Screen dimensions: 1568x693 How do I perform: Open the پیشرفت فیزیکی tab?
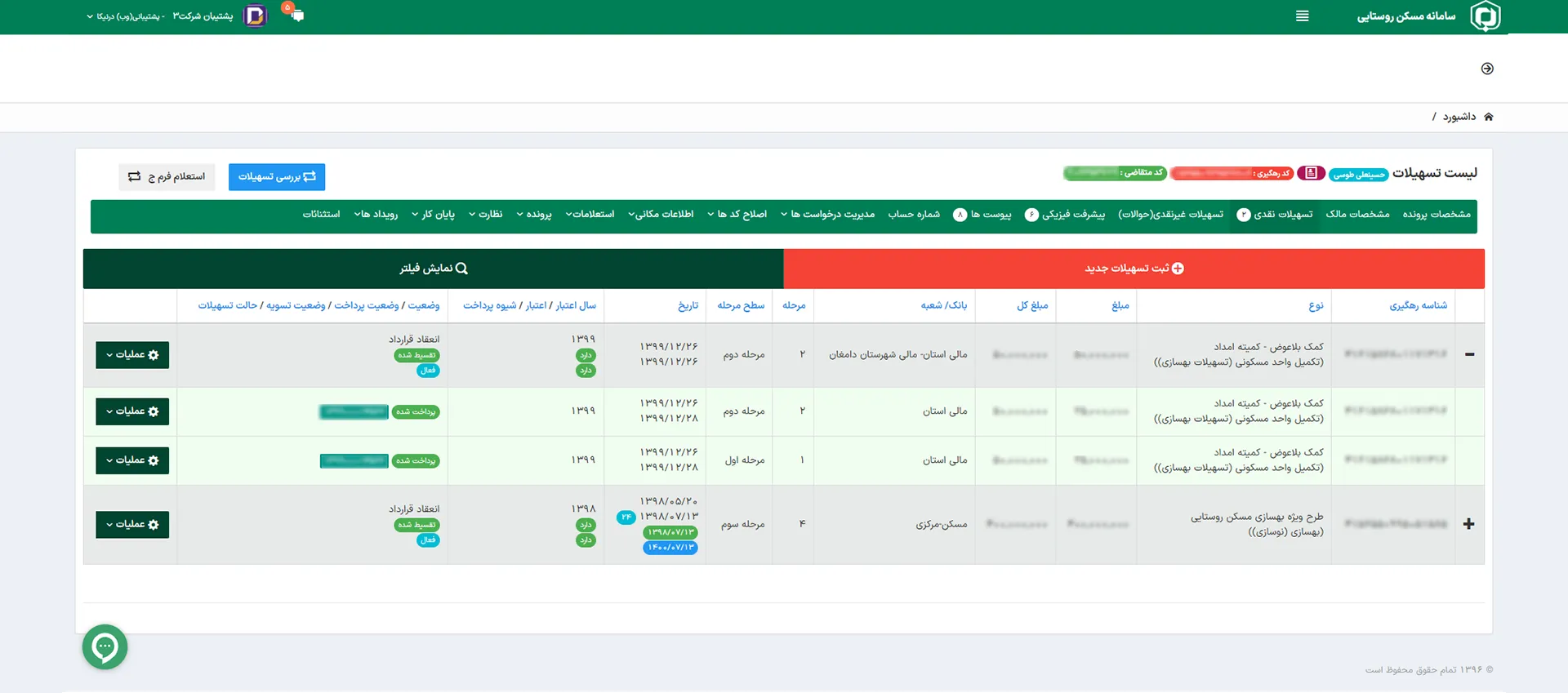point(1065,215)
